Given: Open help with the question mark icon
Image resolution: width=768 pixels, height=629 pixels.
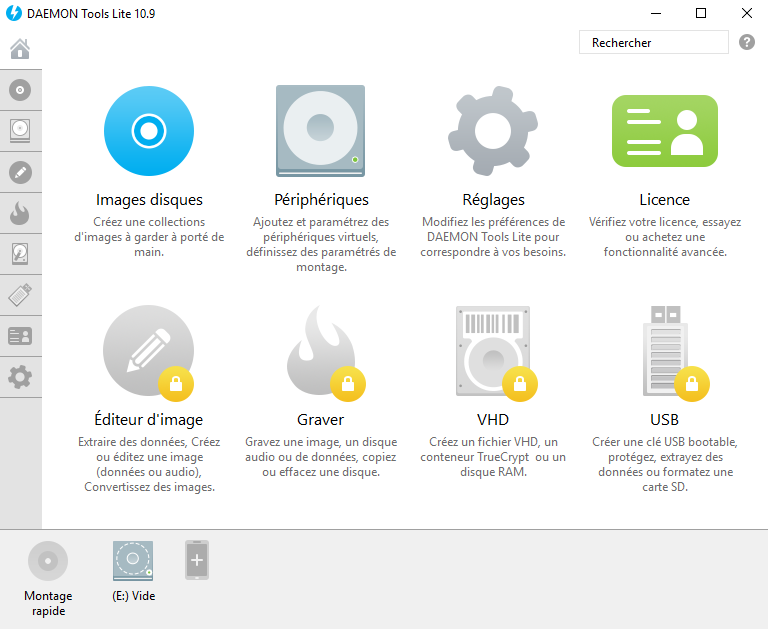Looking at the screenshot, I should click(747, 43).
